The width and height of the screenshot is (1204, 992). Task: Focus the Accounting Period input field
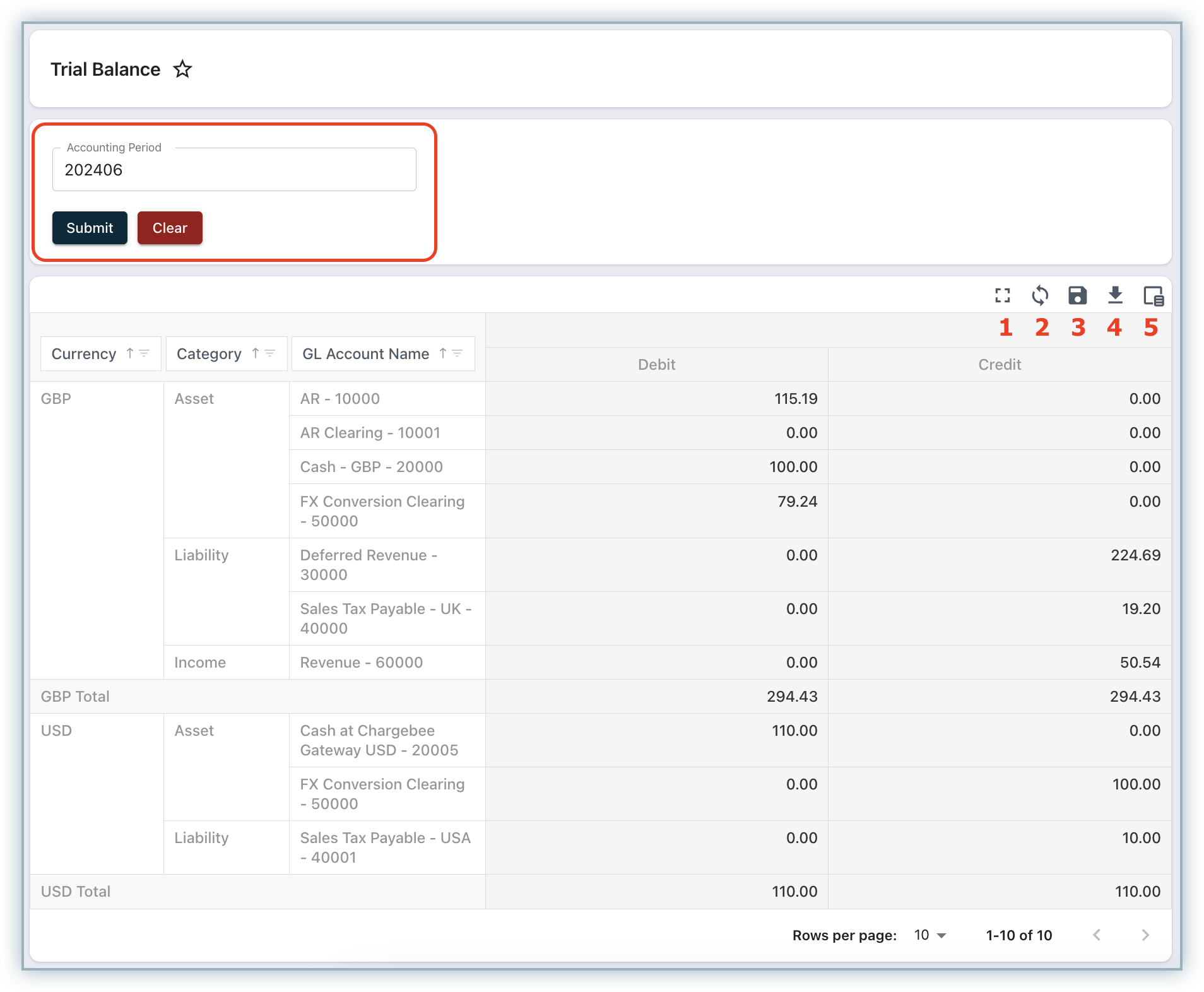[234, 170]
